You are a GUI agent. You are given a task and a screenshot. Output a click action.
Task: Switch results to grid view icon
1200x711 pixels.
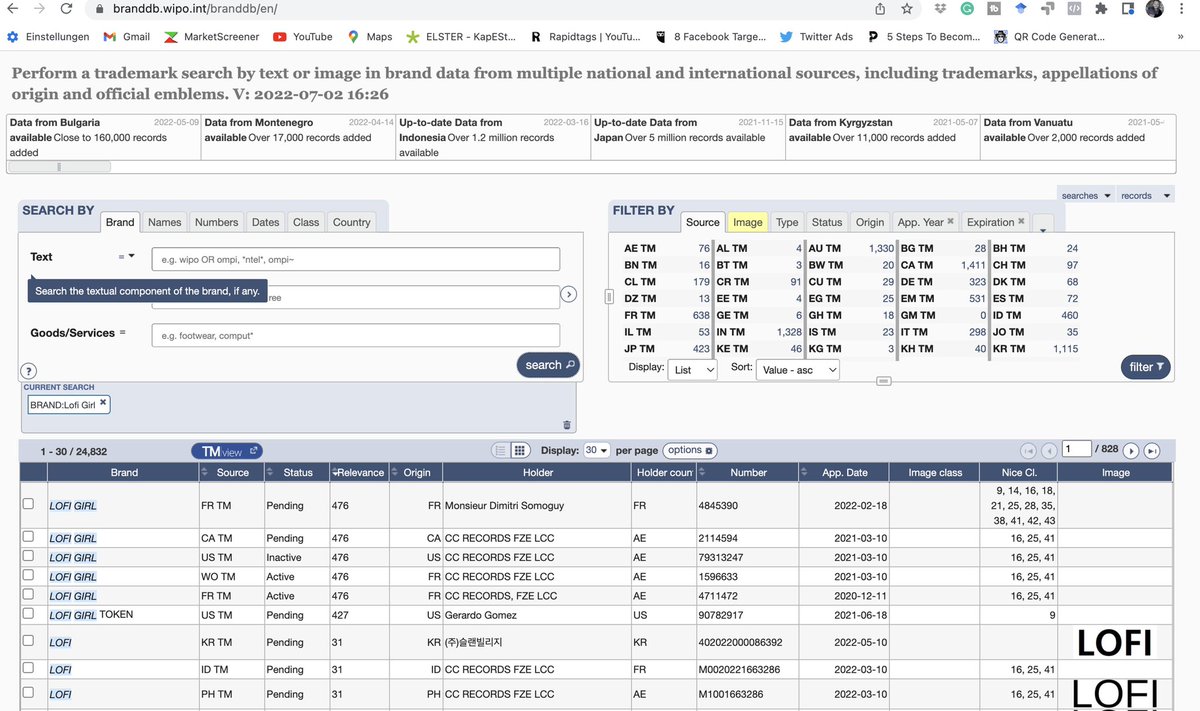point(520,450)
